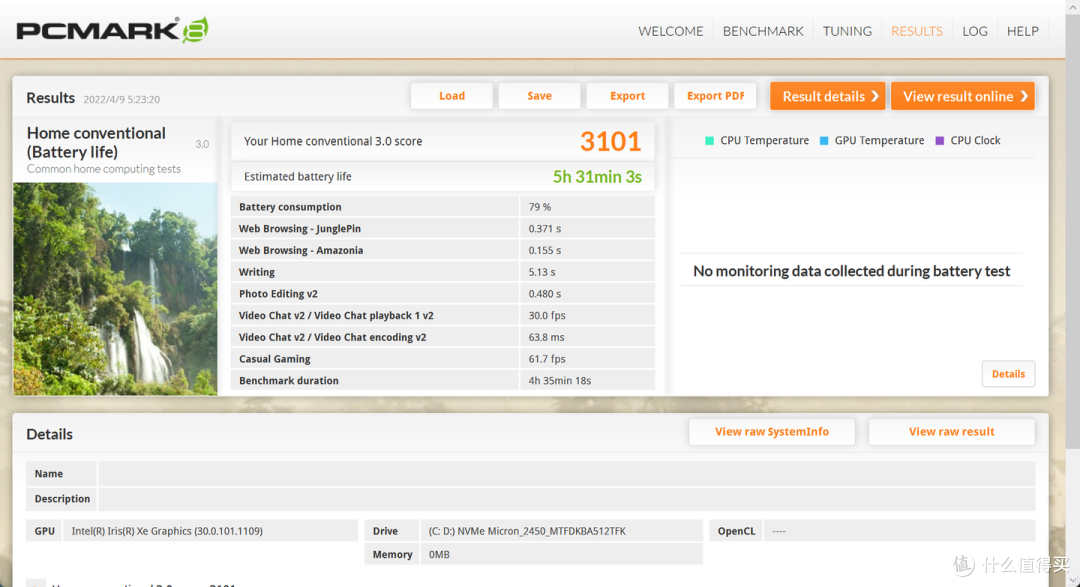
Task: Click the OpenCL value field
Action: pos(899,531)
